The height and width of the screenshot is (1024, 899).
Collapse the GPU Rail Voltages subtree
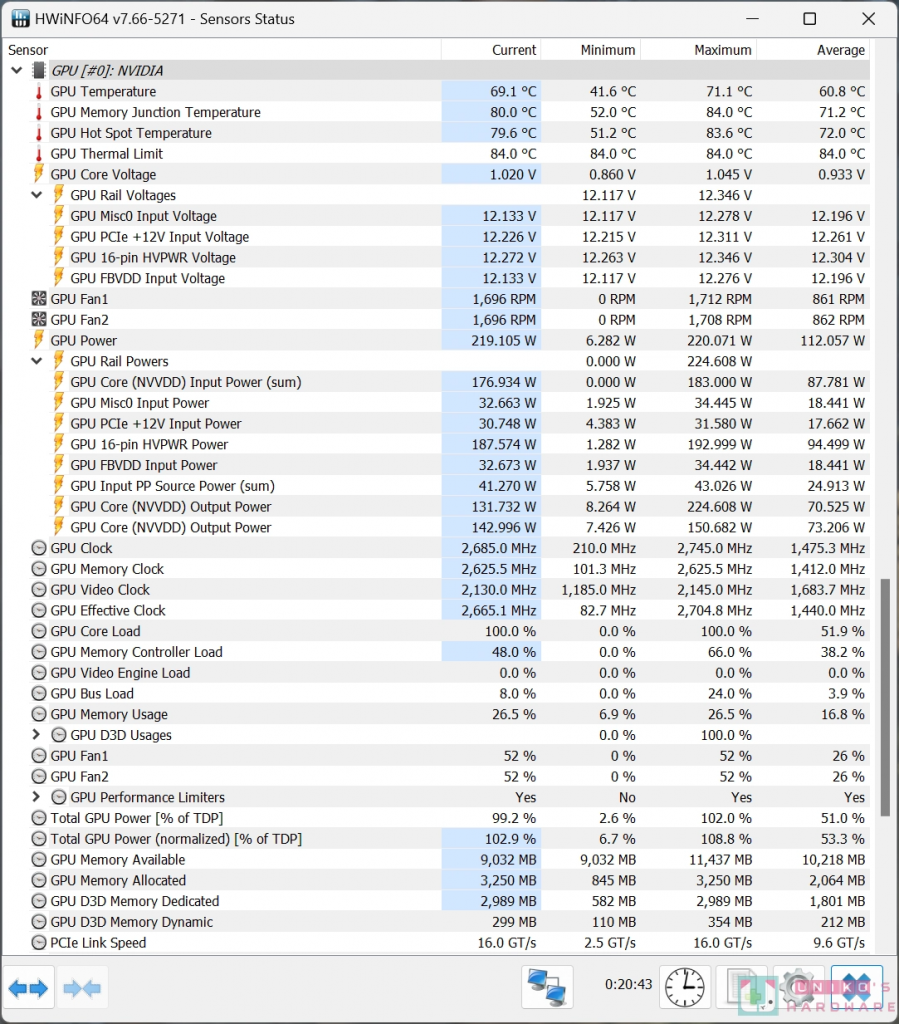pyautogui.click(x=37, y=195)
